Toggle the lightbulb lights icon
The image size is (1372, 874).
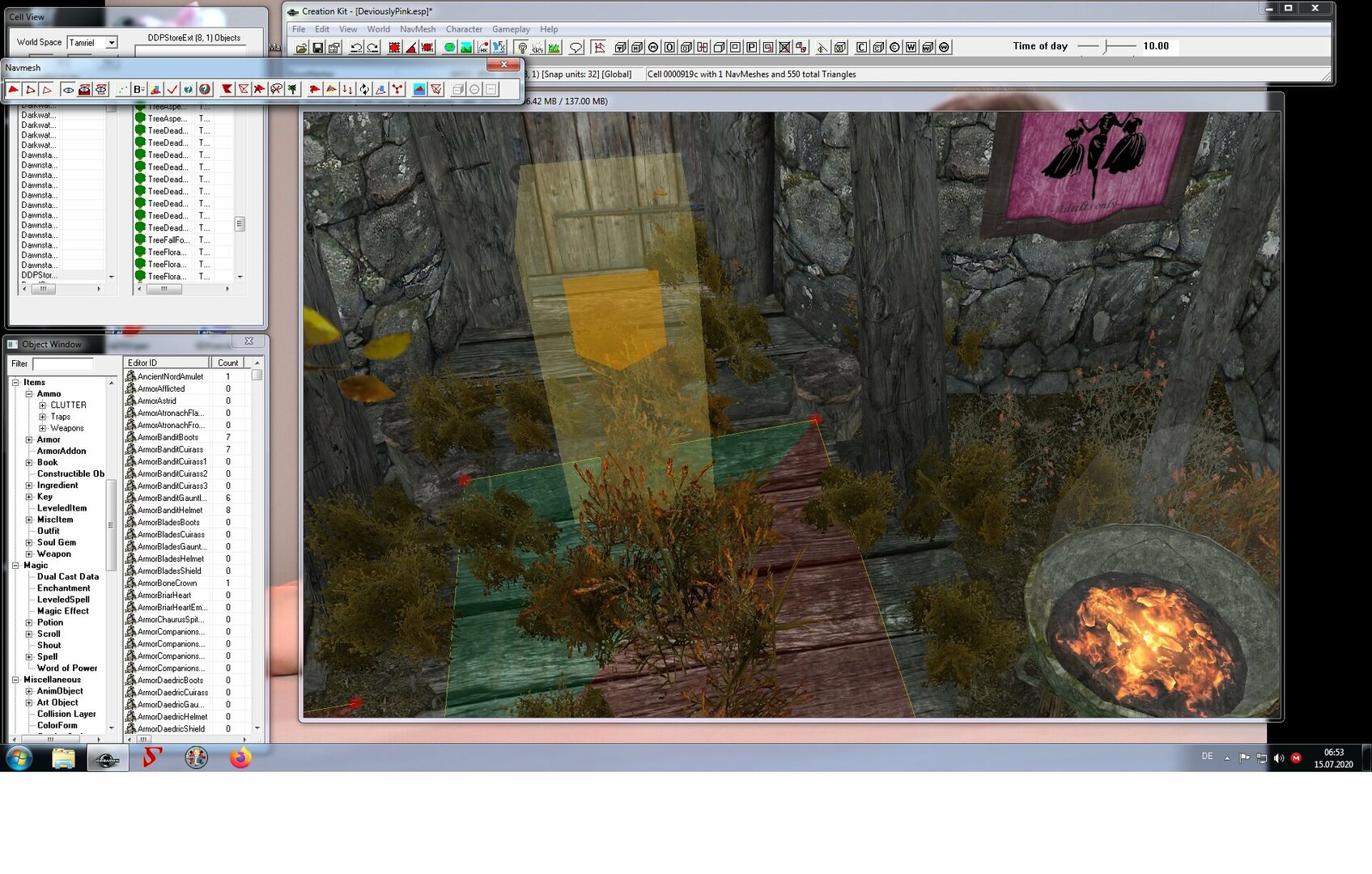(x=521, y=48)
